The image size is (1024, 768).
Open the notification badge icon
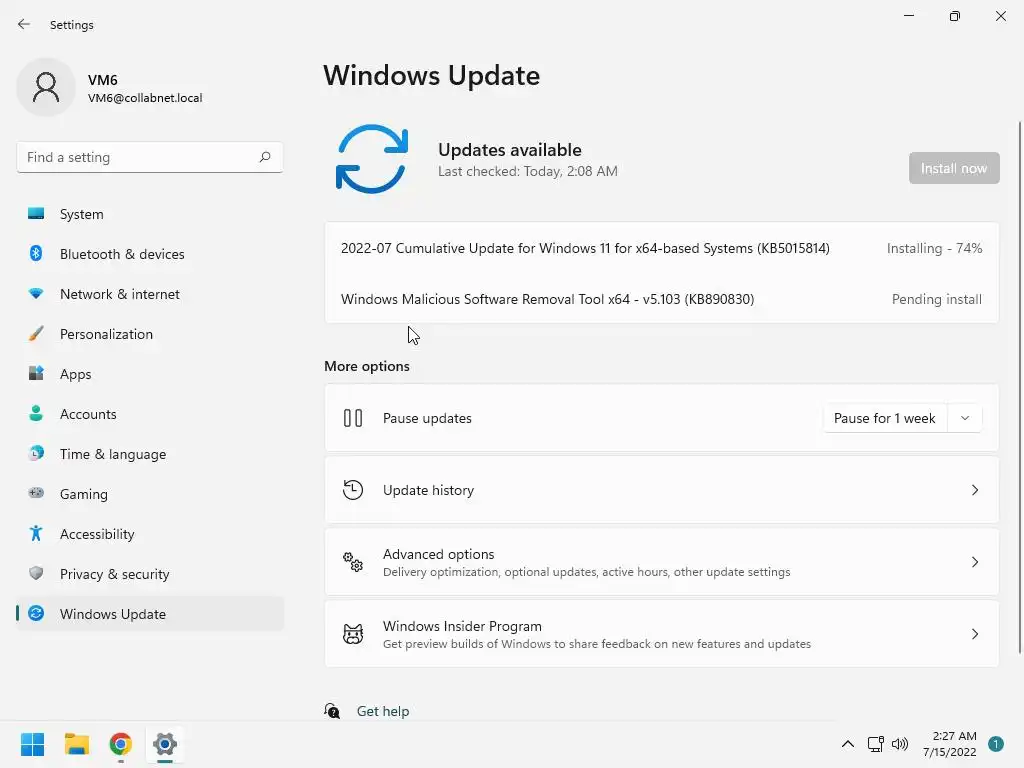tap(996, 744)
